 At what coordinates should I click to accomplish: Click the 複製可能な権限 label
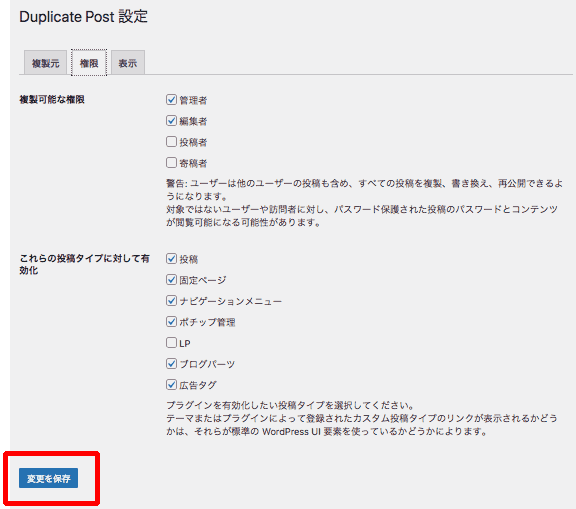52,100
